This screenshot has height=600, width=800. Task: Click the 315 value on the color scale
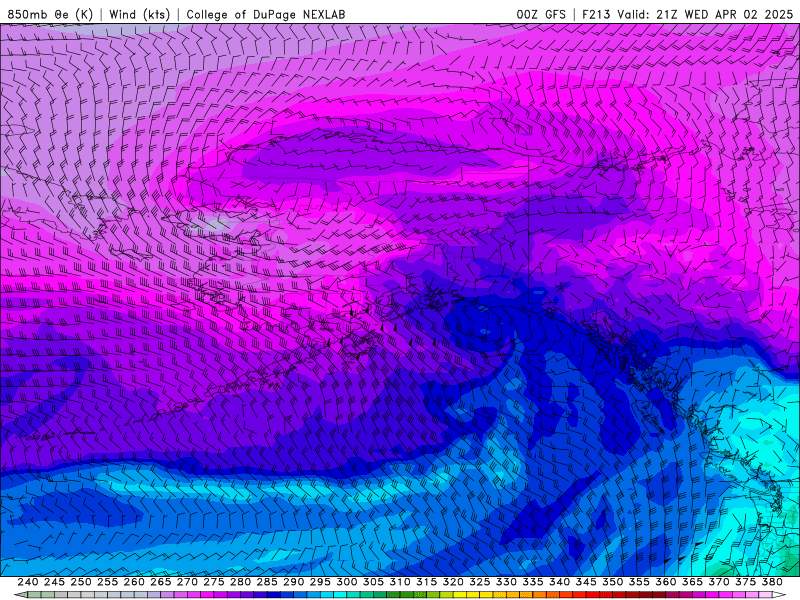pyautogui.click(x=427, y=582)
